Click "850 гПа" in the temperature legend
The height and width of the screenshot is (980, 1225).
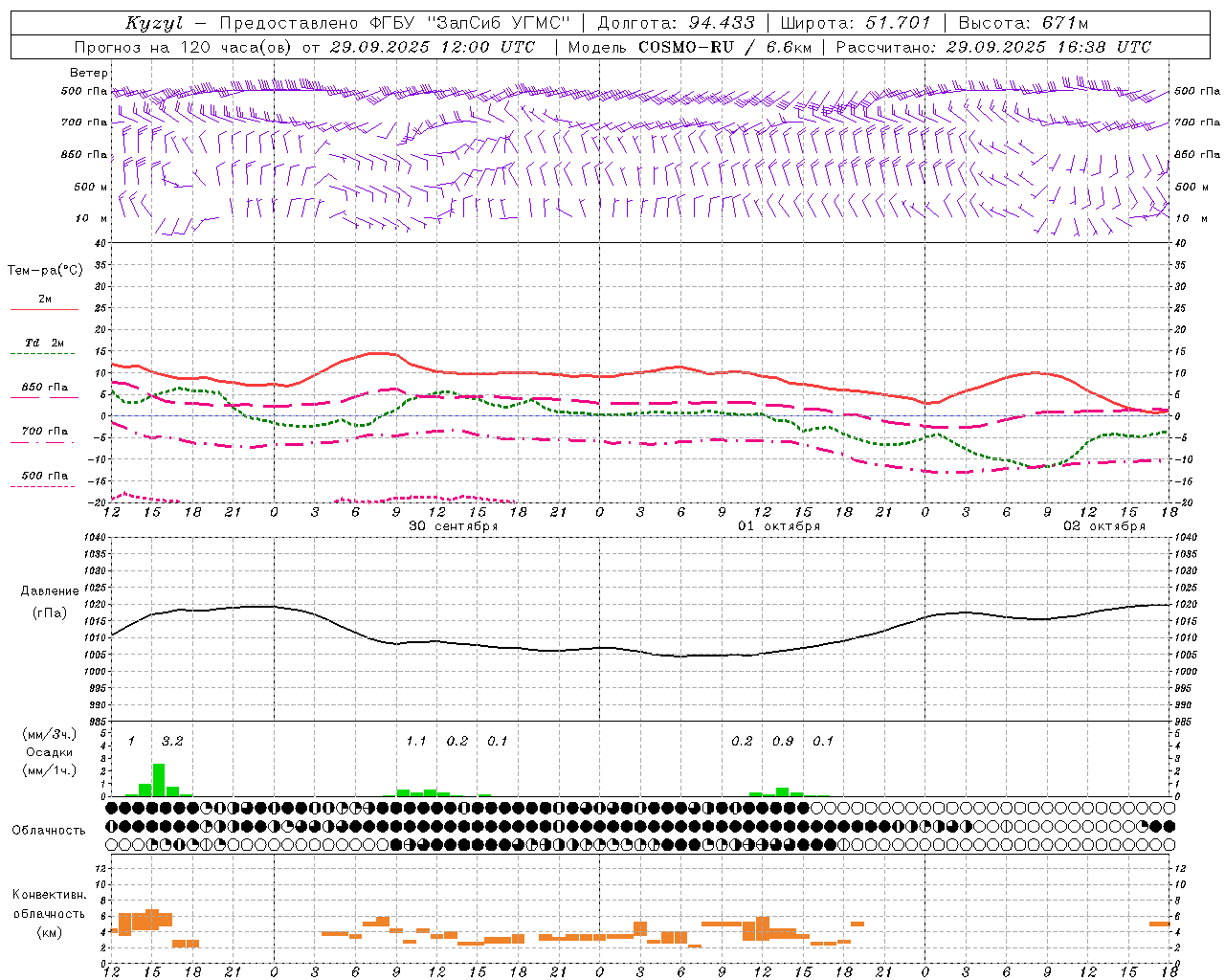point(45,388)
